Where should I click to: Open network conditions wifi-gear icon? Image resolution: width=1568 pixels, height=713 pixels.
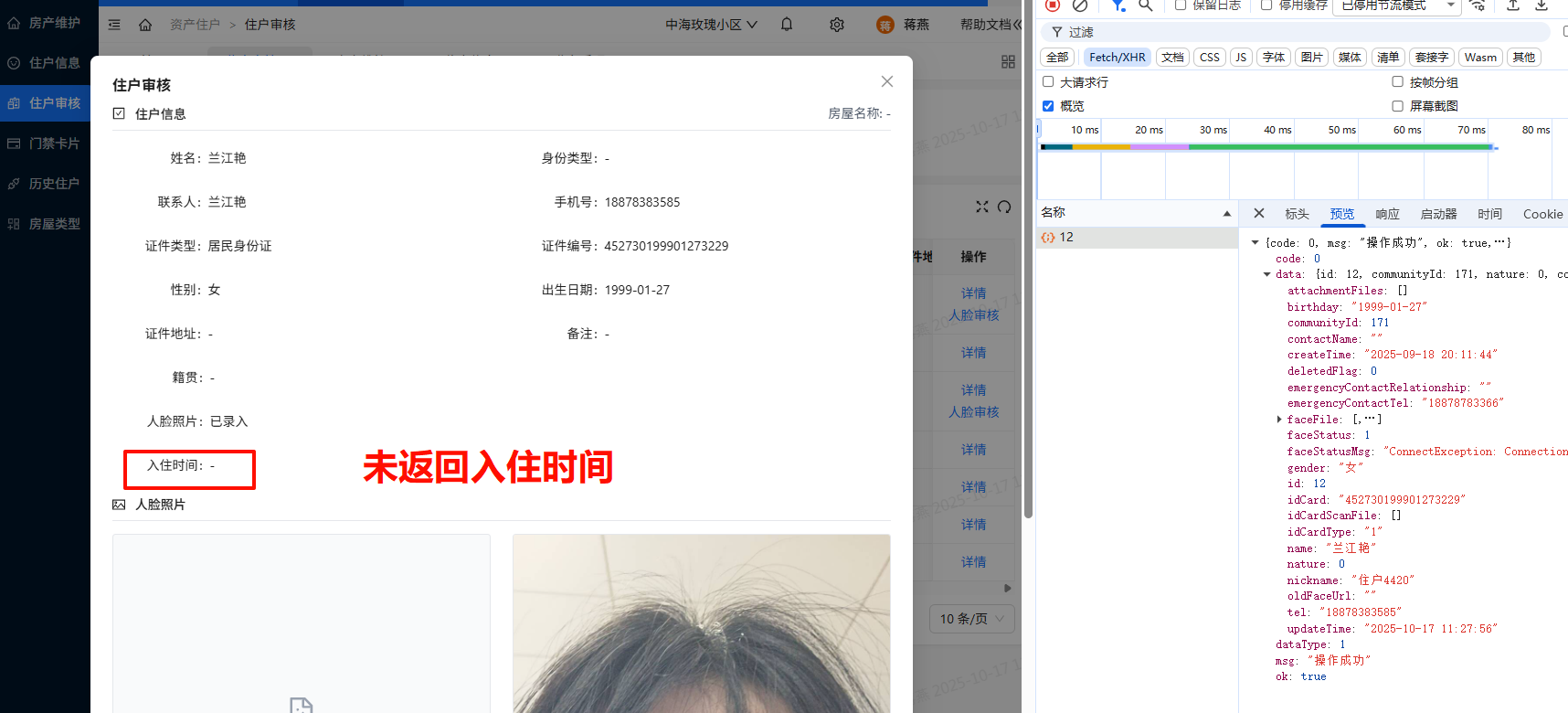click(1478, 5)
